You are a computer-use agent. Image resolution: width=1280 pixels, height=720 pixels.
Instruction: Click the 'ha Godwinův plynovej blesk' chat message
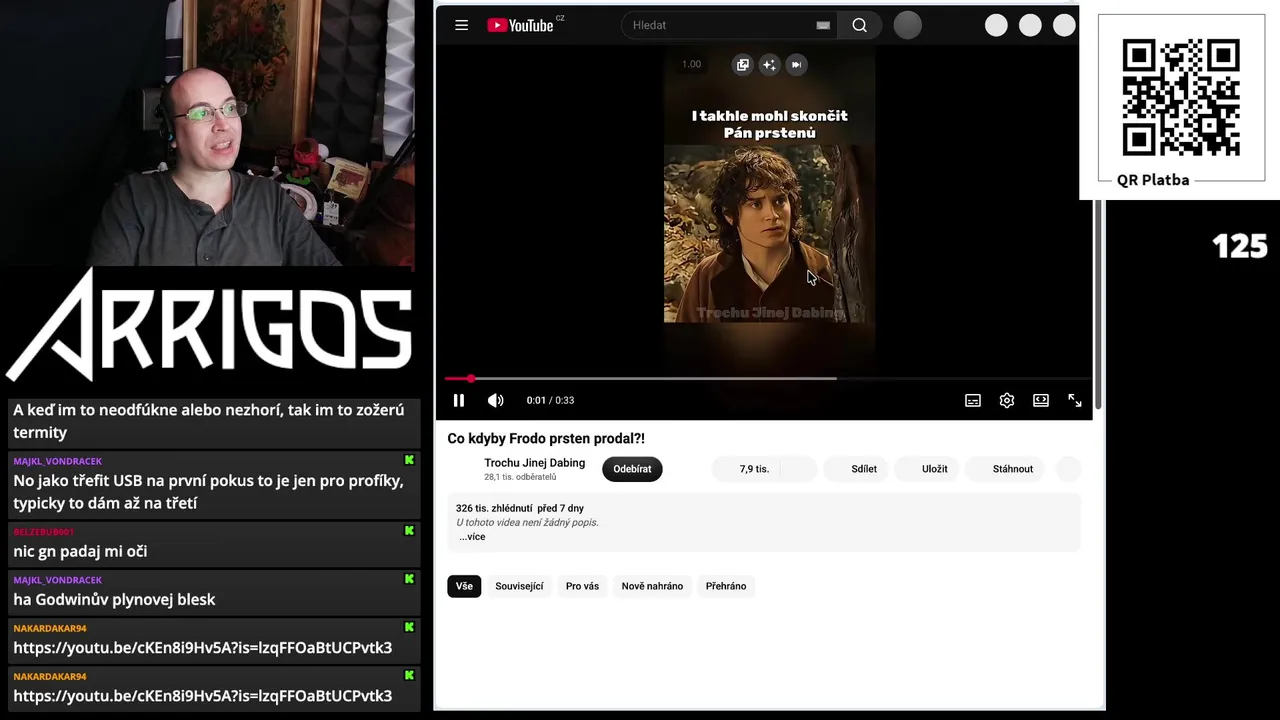(114, 600)
